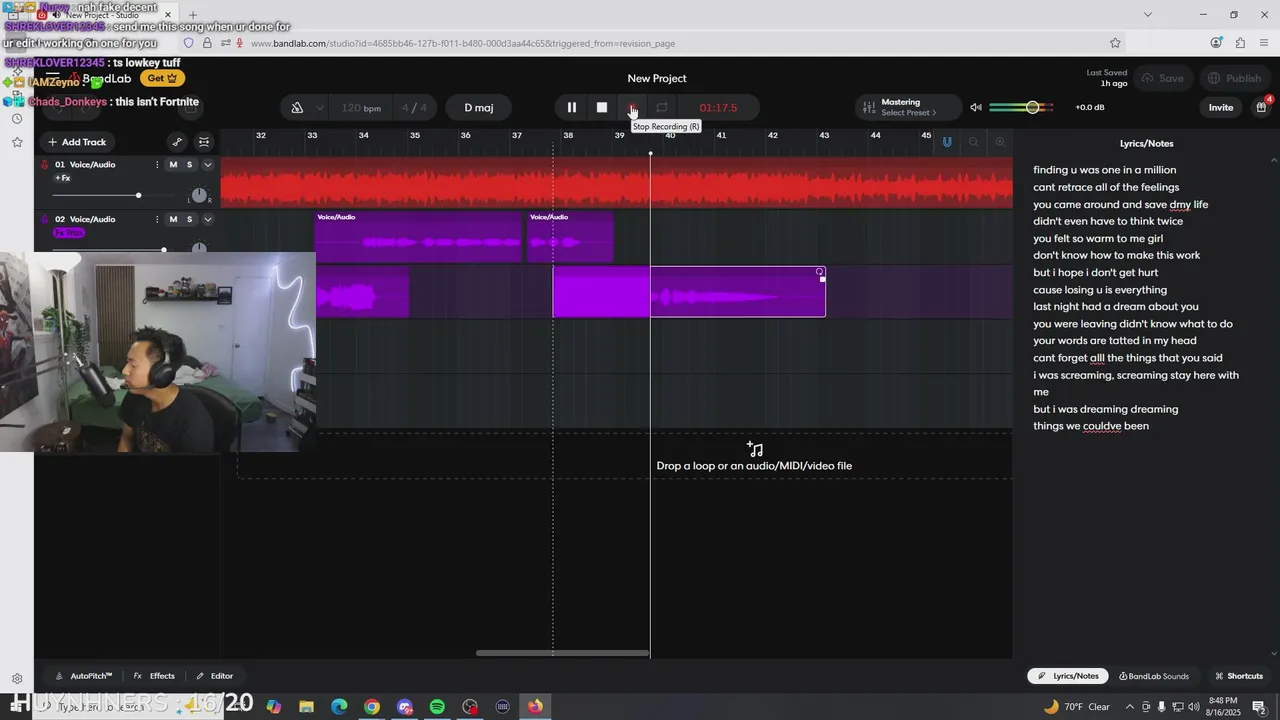The width and height of the screenshot is (1280, 720).
Task: Click the horizontal timeline scrollbar
Action: coord(562,653)
